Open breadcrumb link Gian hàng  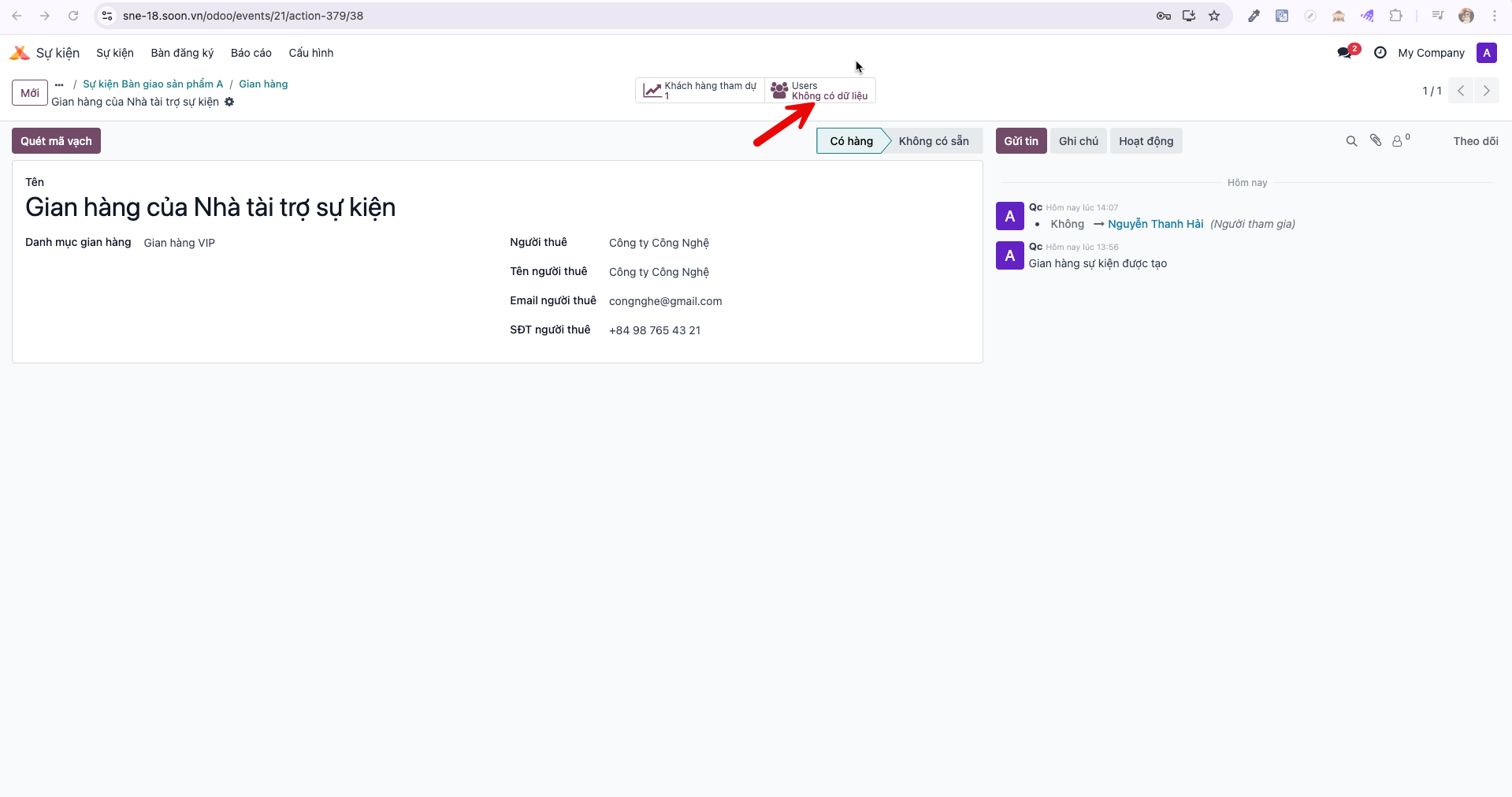[263, 84]
